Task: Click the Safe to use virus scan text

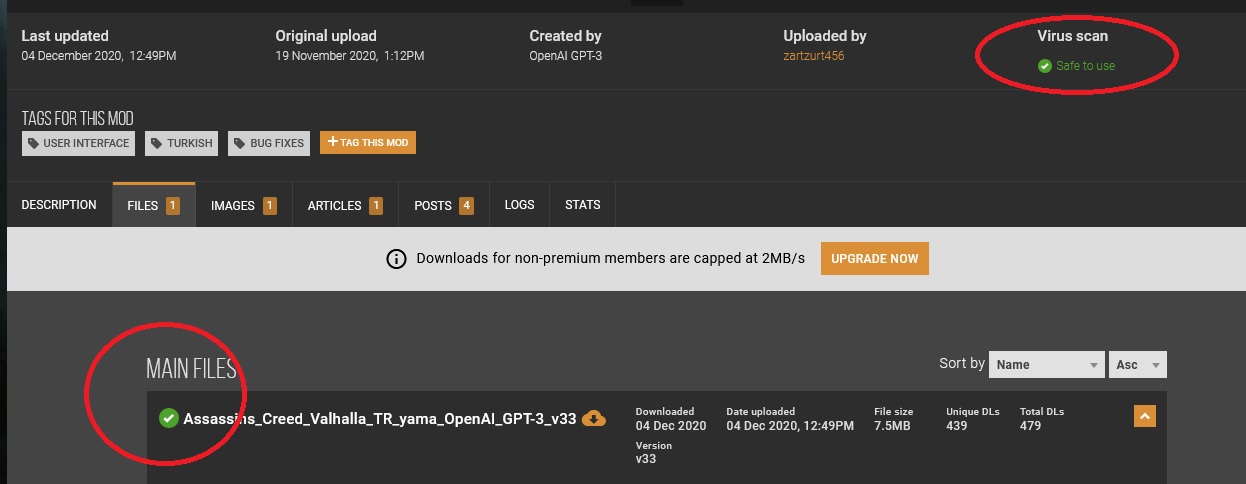Action: 1085,66
